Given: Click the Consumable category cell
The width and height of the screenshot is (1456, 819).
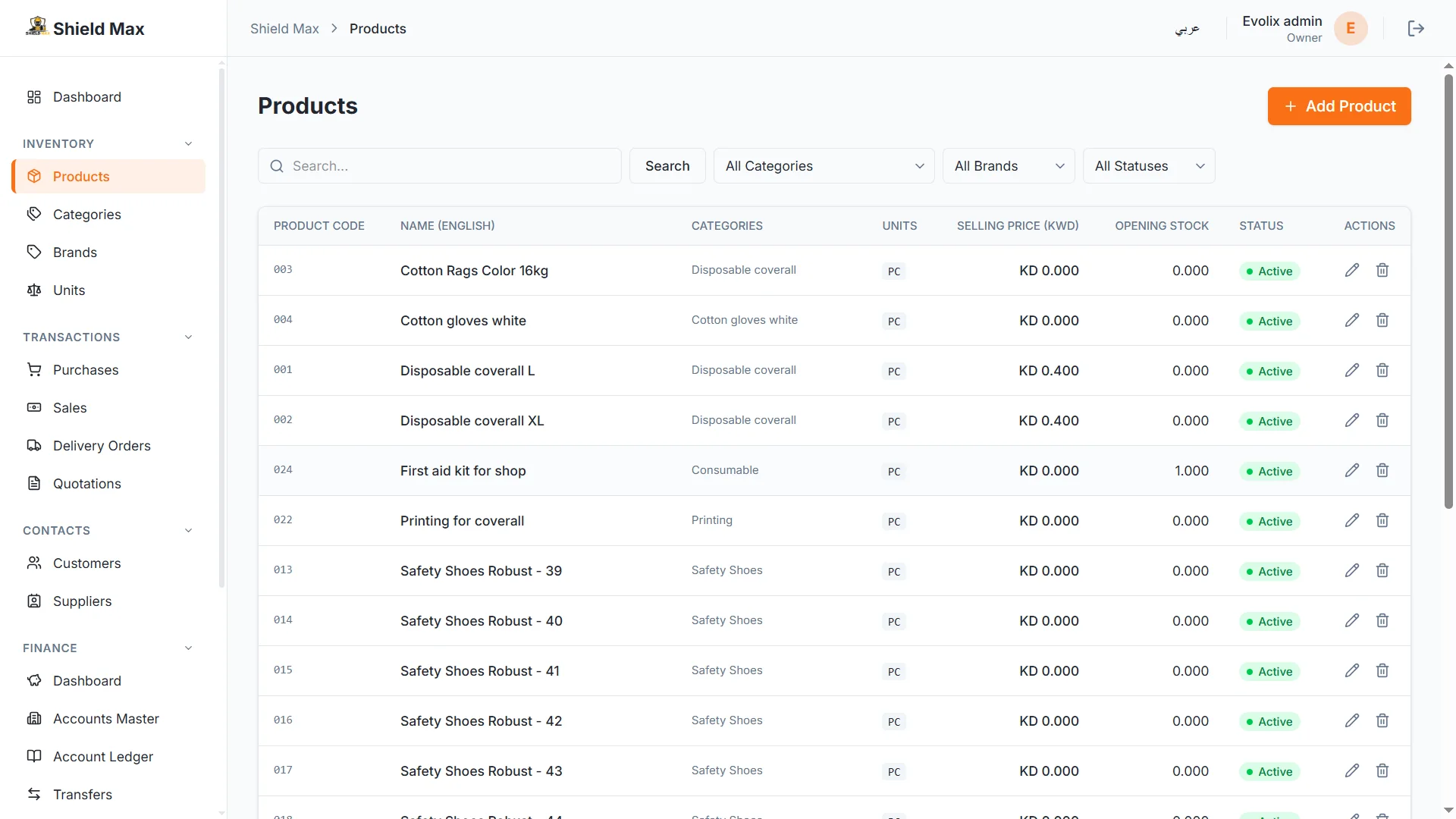Looking at the screenshot, I should coord(724,469).
